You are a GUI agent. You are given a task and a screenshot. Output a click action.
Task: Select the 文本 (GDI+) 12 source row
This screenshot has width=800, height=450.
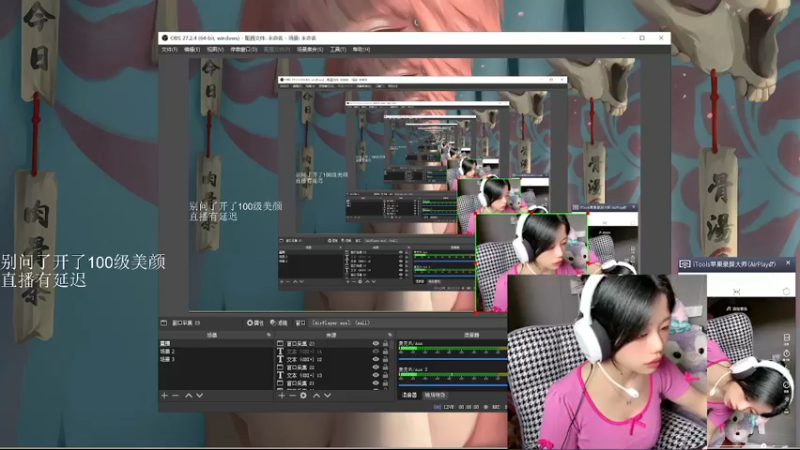[x=334, y=359]
